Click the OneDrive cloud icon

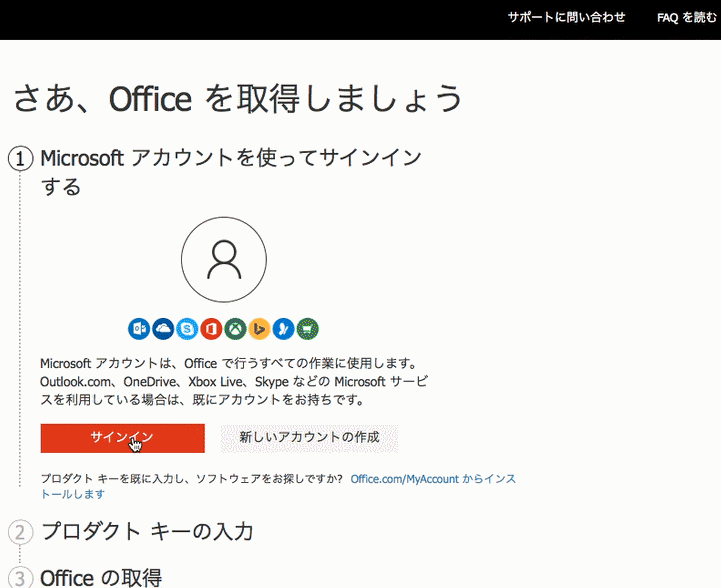tap(163, 329)
